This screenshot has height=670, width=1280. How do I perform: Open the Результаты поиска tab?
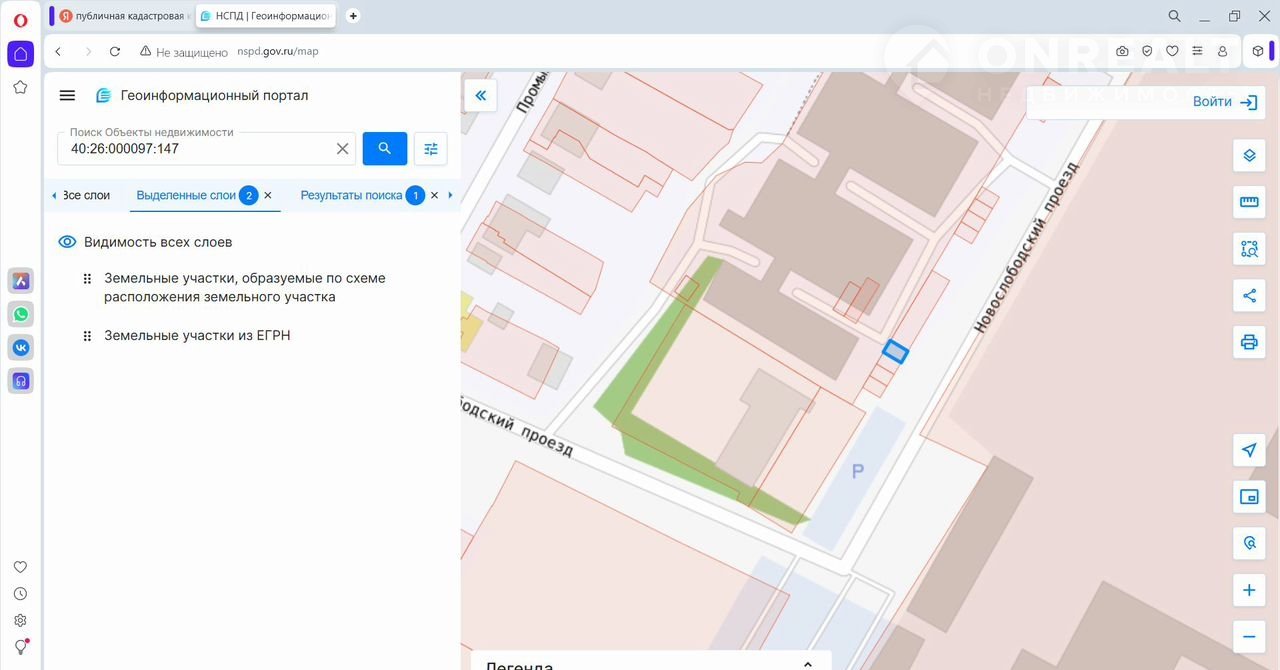[351, 196]
